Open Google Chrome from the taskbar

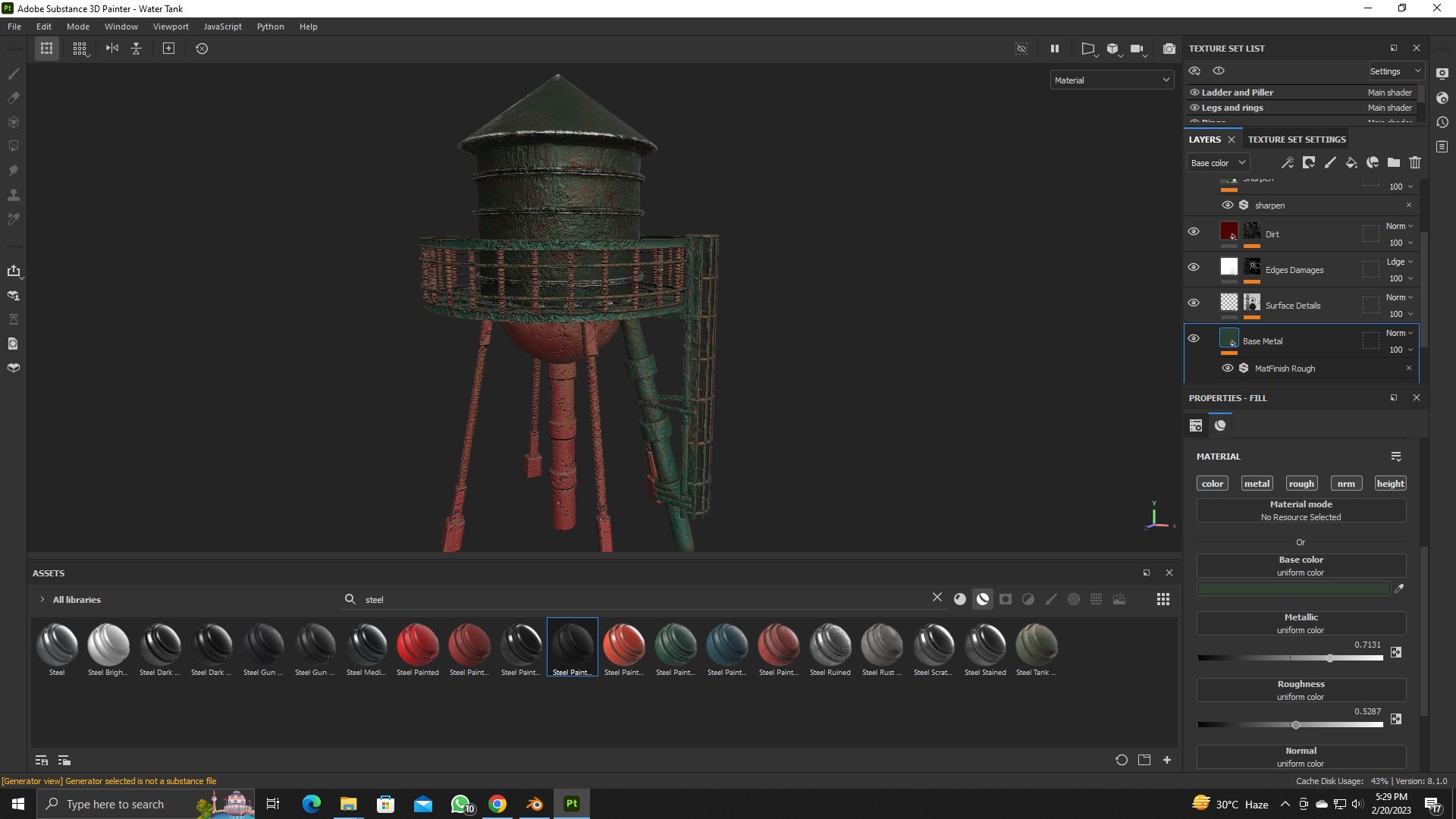click(497, 804)
